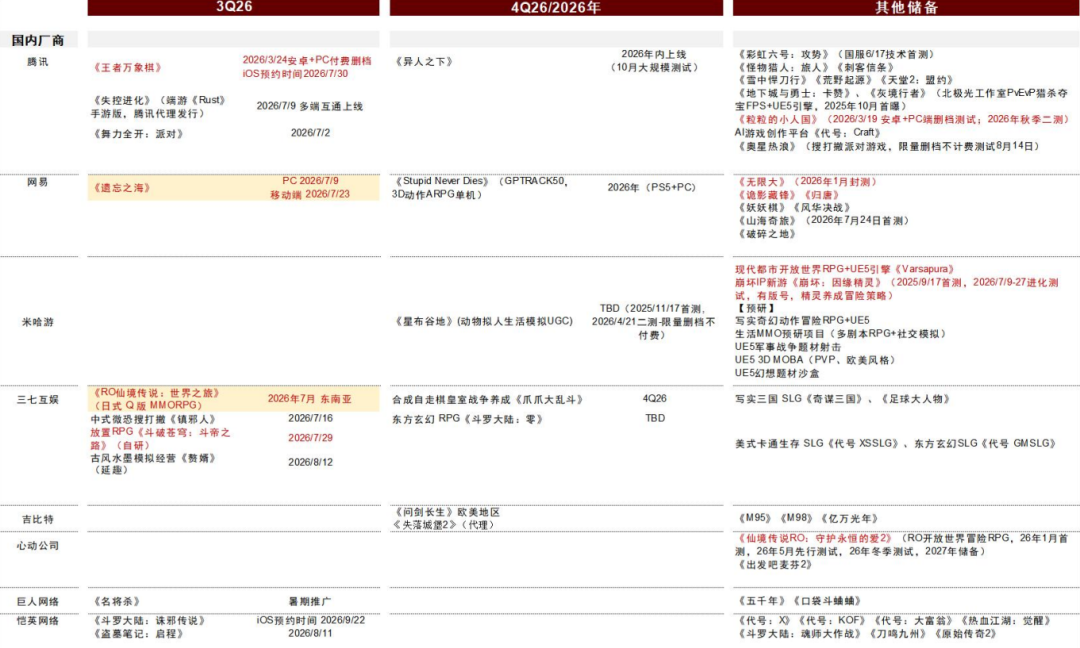The height and width of the screenshot is (648, 1080).
Task: Click the "UE5幻想题材沙盒" line
Action: pos(777,373)
